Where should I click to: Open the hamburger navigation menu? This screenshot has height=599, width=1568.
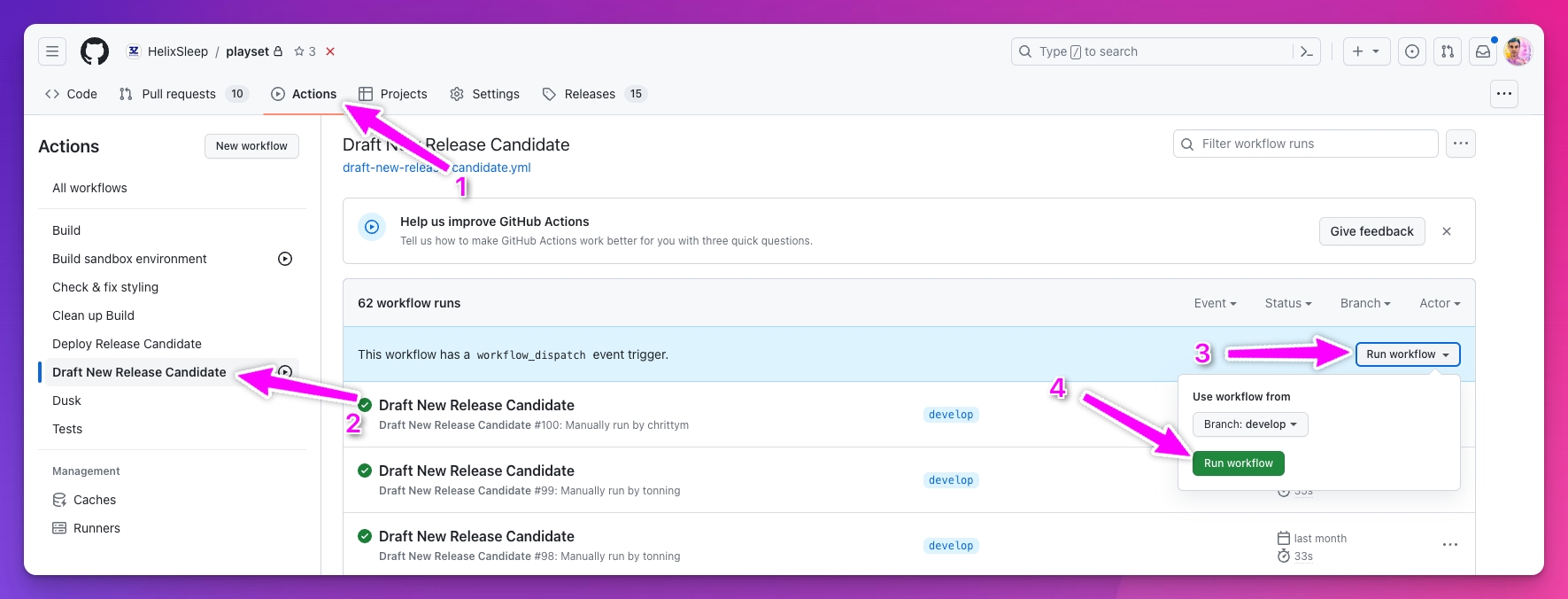[52, 51]
